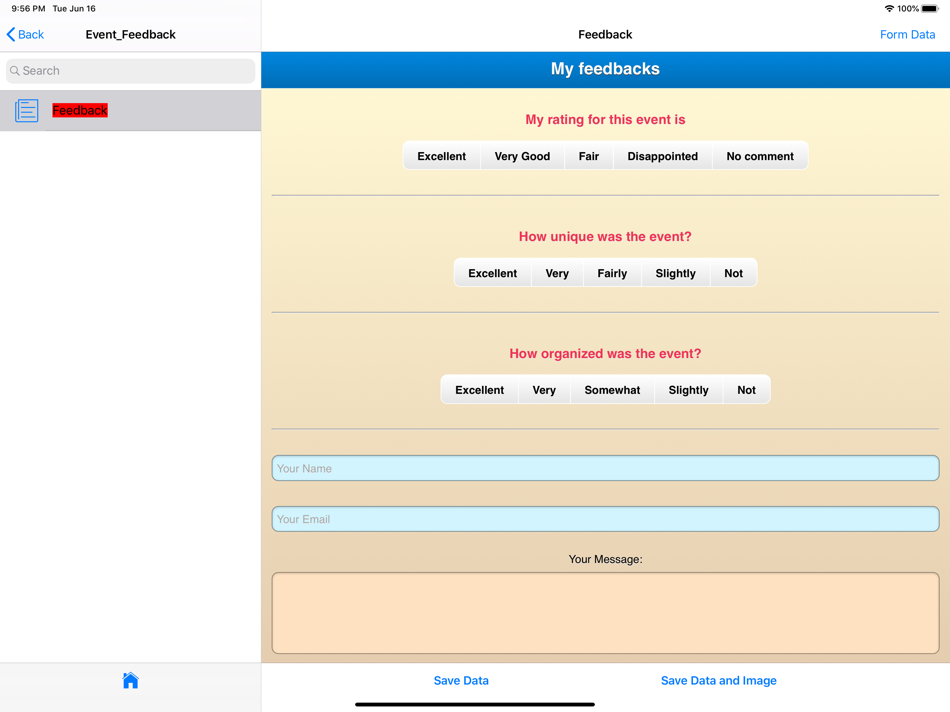Select Slightly for event uniqueness

coord(676,273)
